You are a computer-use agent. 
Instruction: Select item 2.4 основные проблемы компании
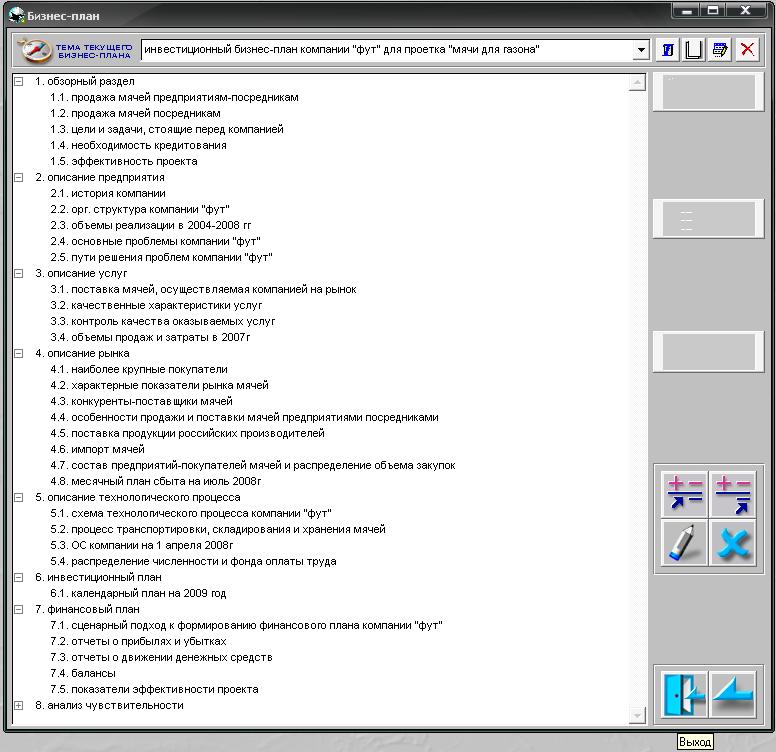point(155,241)
